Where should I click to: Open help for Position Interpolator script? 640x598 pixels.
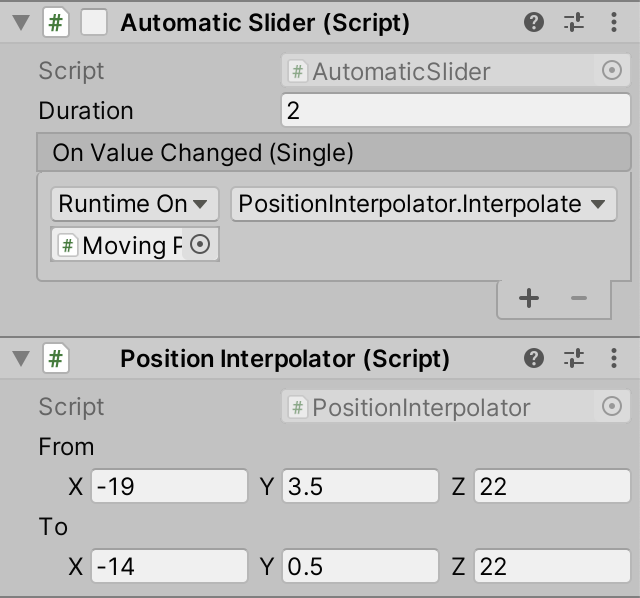[x=534, y=358]
